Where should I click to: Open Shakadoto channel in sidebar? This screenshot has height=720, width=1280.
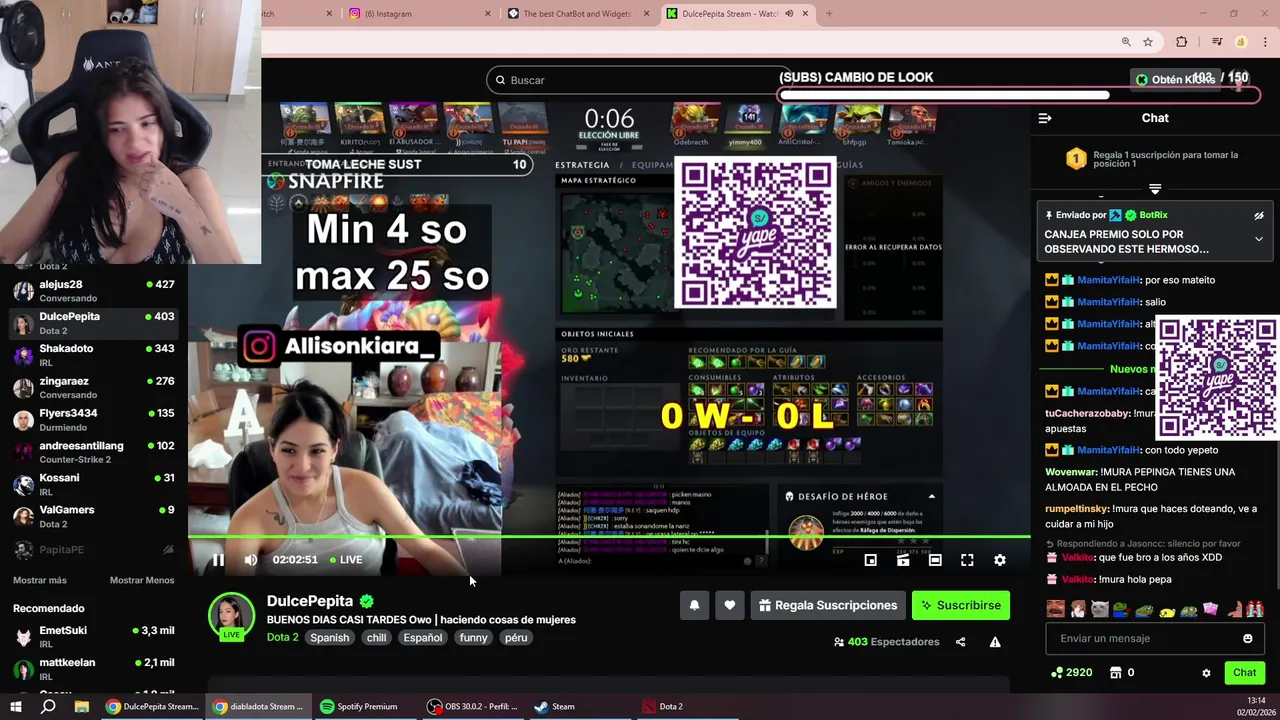point(93,355)
